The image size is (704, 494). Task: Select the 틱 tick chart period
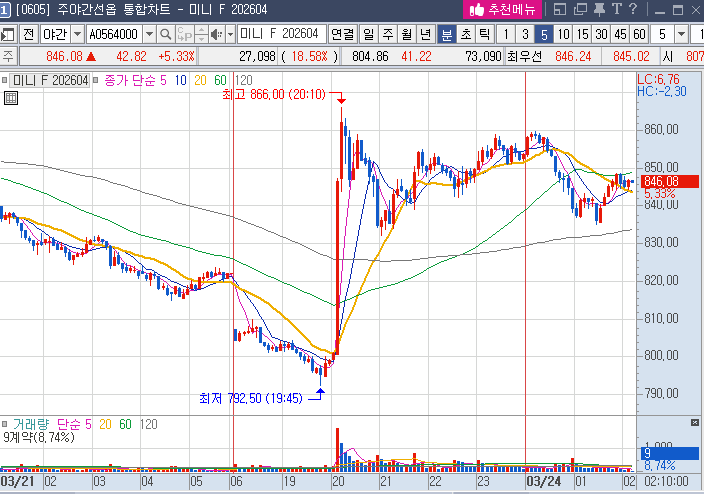[485, 34]
